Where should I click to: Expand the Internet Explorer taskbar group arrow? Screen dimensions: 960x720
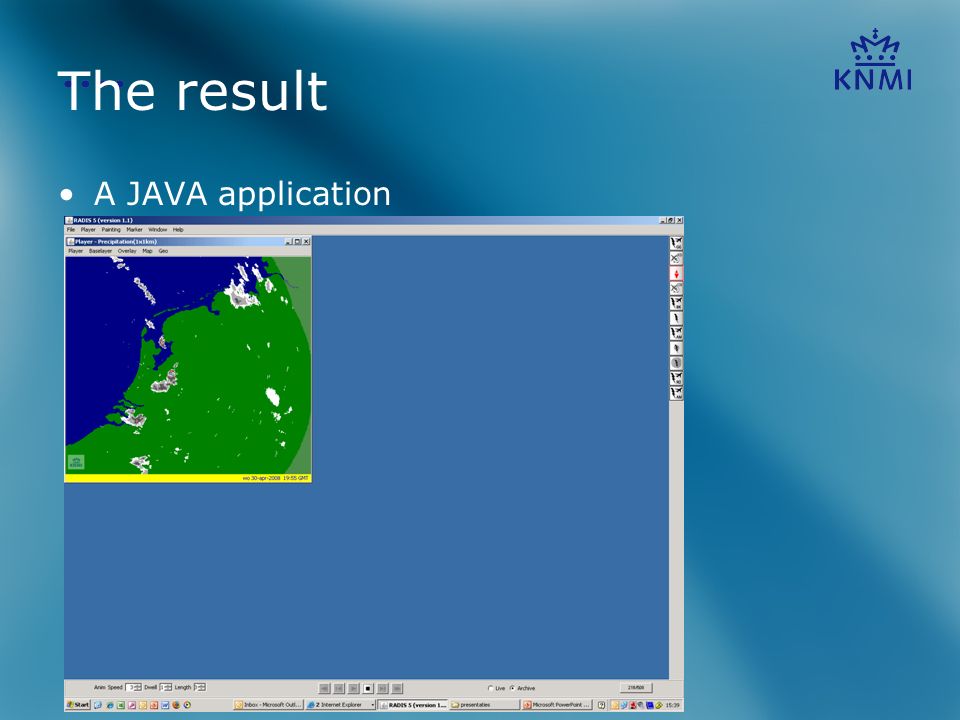(x=372, y=705)
